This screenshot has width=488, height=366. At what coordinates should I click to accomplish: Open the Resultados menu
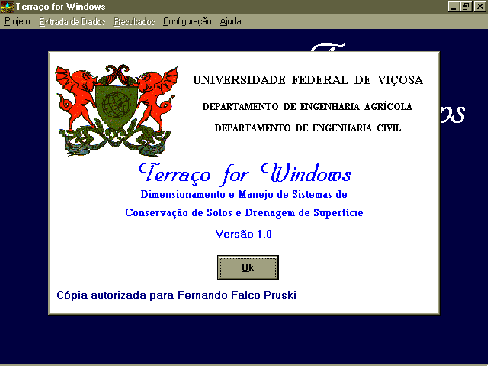(134, 22)
